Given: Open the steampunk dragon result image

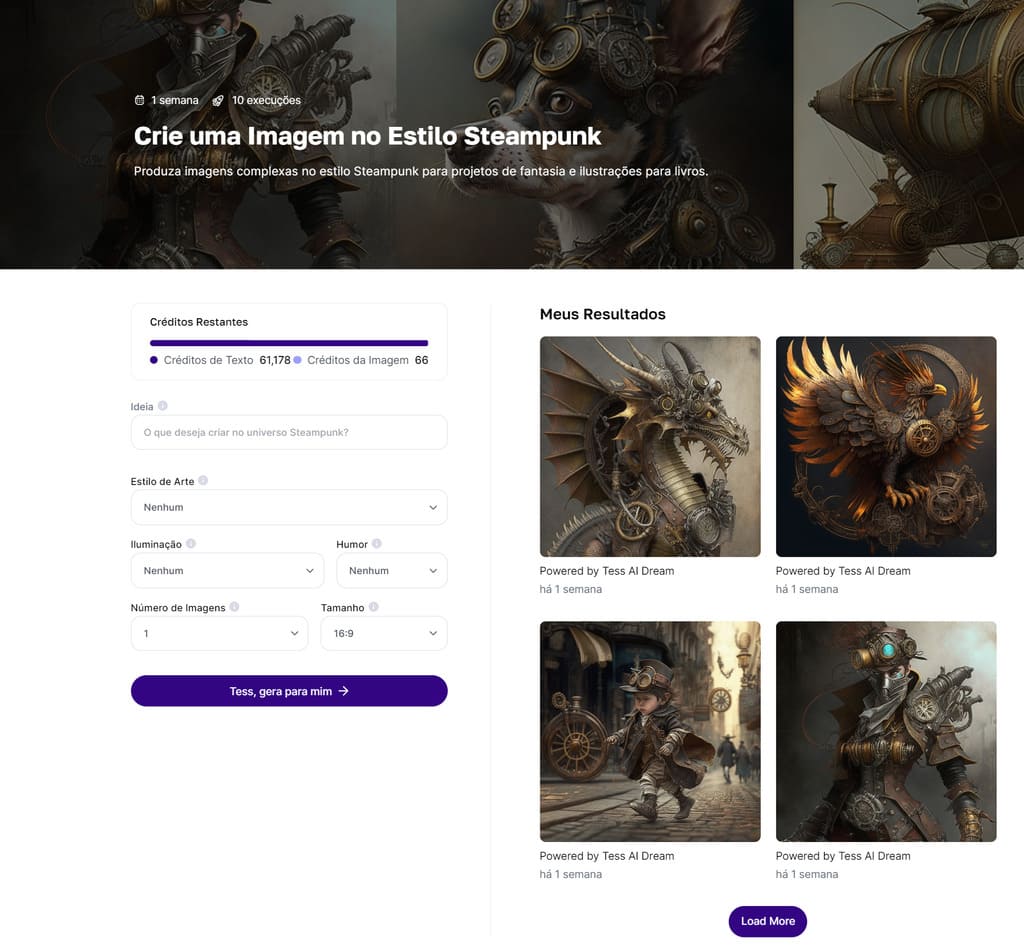Looking at the screenshot, I should pos(650,446).
